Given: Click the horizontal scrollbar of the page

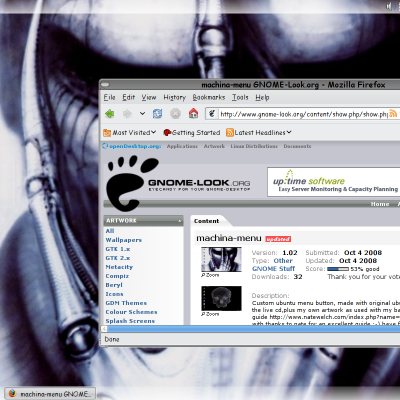Looking at the screenshot, I should pyautogui.click(x=254, y=329).
